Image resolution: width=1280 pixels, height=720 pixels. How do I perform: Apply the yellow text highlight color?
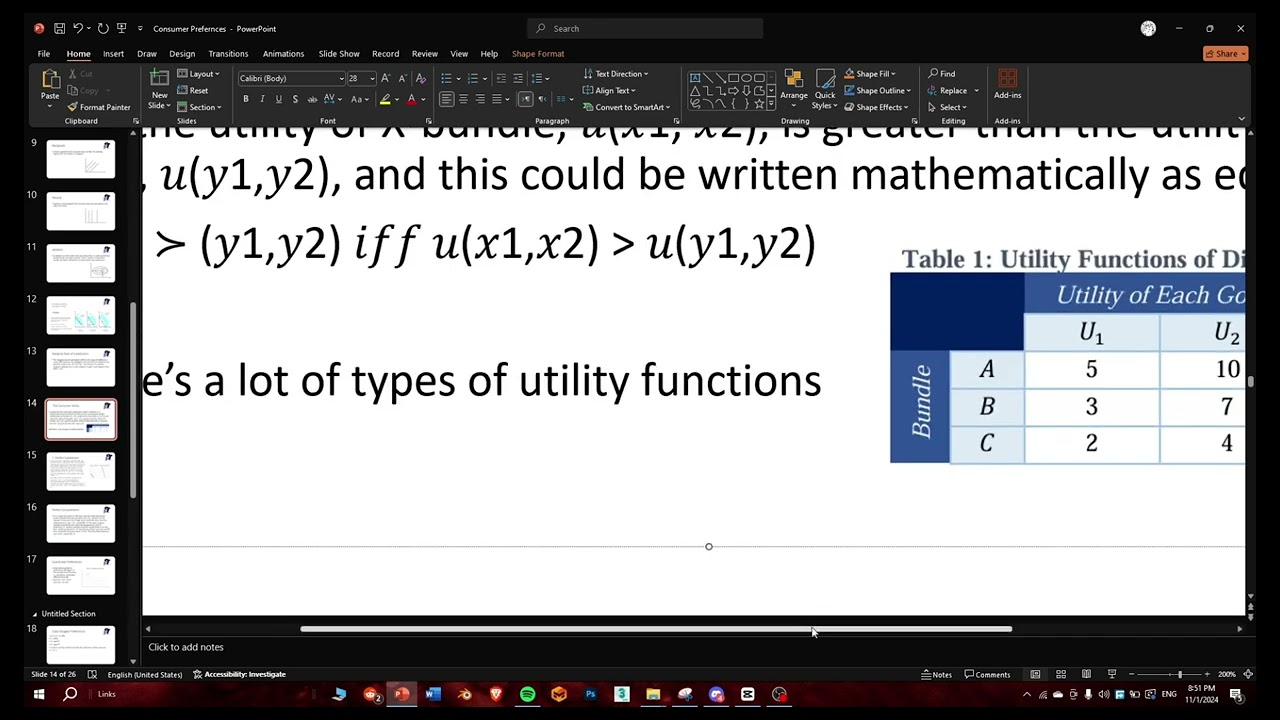(385, 99)
